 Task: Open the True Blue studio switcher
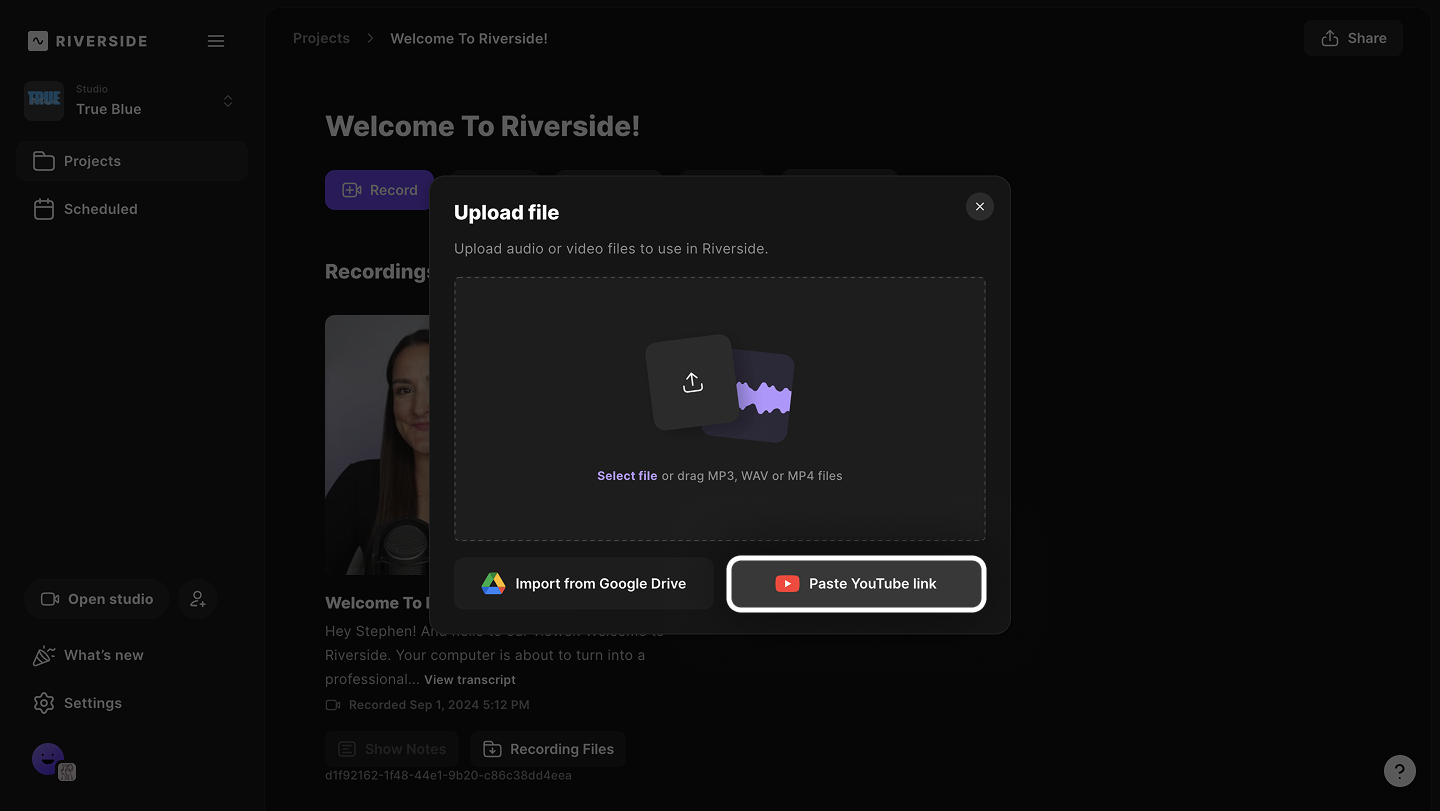click(132, 101)
